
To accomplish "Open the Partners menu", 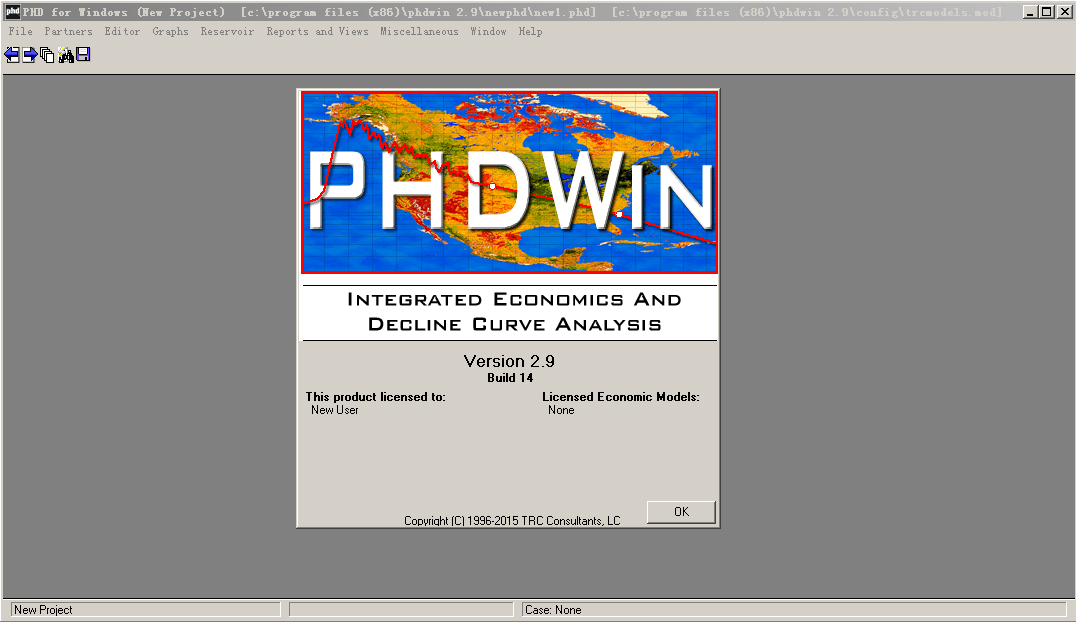I will click(x=69, y=32).
